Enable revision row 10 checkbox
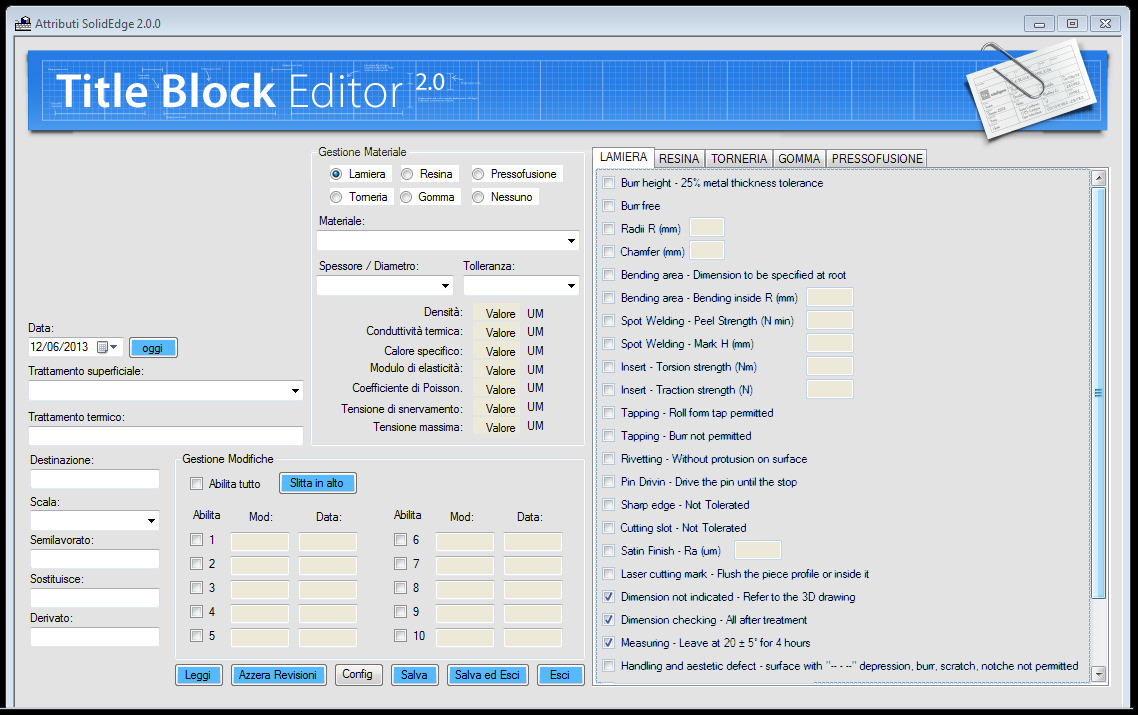Image resolution: width=1138 pixels, height=715 pixels. [x=401, y=635]
